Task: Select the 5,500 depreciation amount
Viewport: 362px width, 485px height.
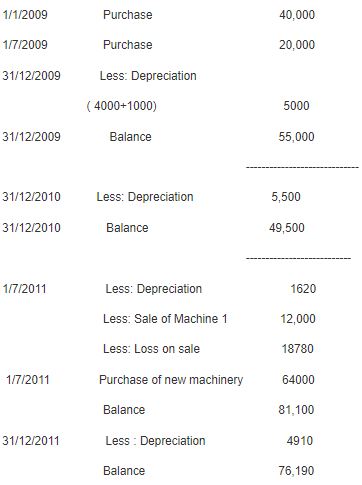Action: [286, 197]
